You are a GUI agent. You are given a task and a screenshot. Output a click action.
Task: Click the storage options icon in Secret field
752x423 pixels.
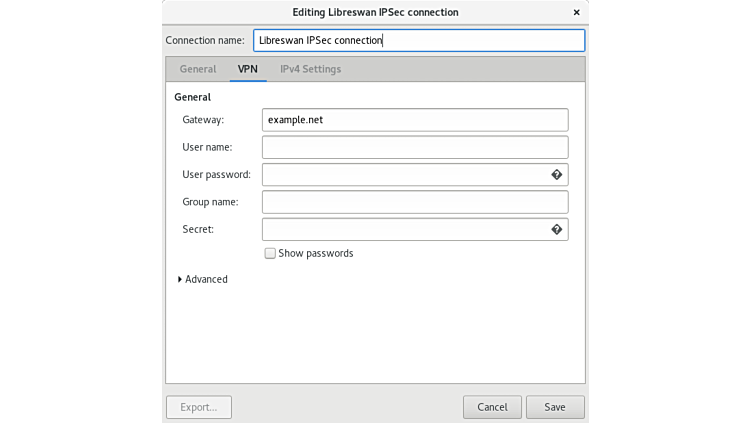coord(557,230)
